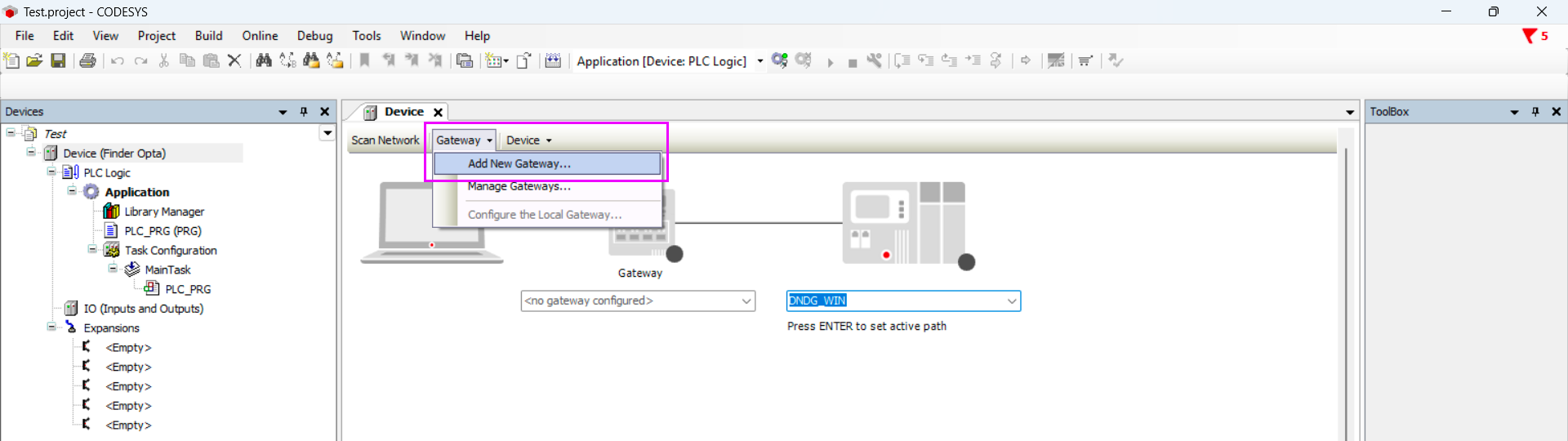Click the Delete X icon in toolbar
Image resolution: width=1568 pixels, height=441 pixels.
point(234,60)
